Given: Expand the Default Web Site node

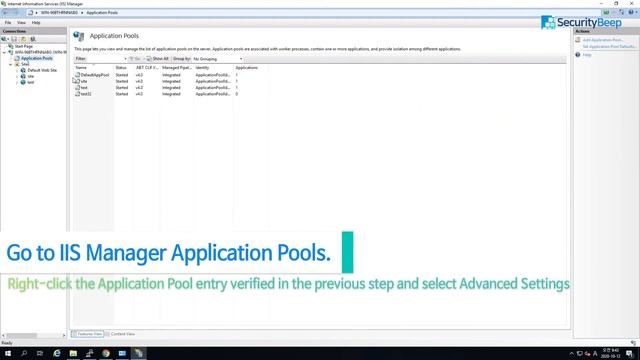Looking at the screenshot, I should (x=17, y=70).
